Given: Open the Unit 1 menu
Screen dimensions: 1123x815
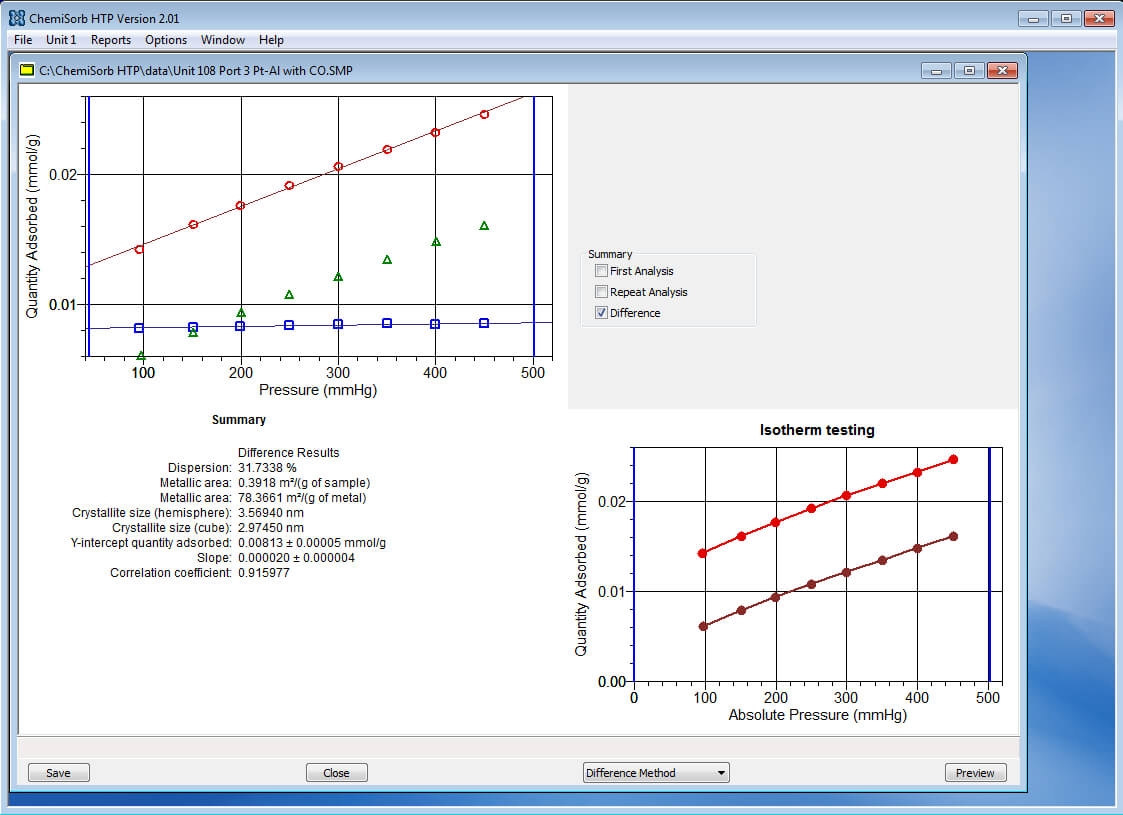Looking at the screenshot, I should 61,40.
